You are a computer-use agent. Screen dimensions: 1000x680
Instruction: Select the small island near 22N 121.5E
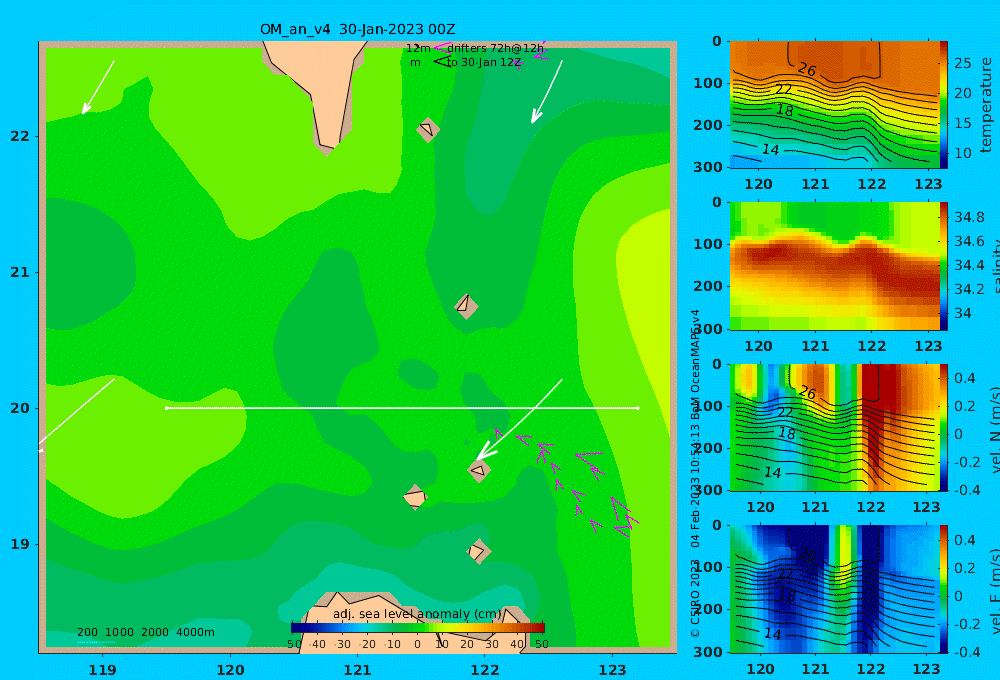pos(428,129)
